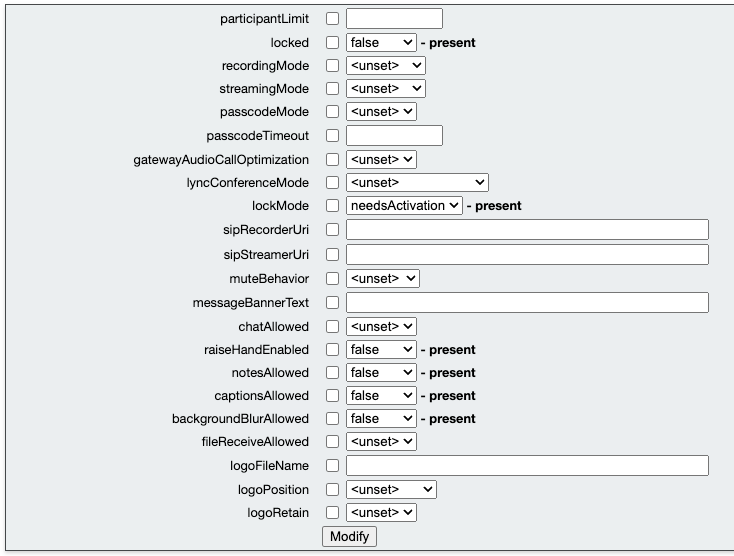Check the recordingMode checkbox
The width and height of the screenshot is (734, 556).
(332, 66)
